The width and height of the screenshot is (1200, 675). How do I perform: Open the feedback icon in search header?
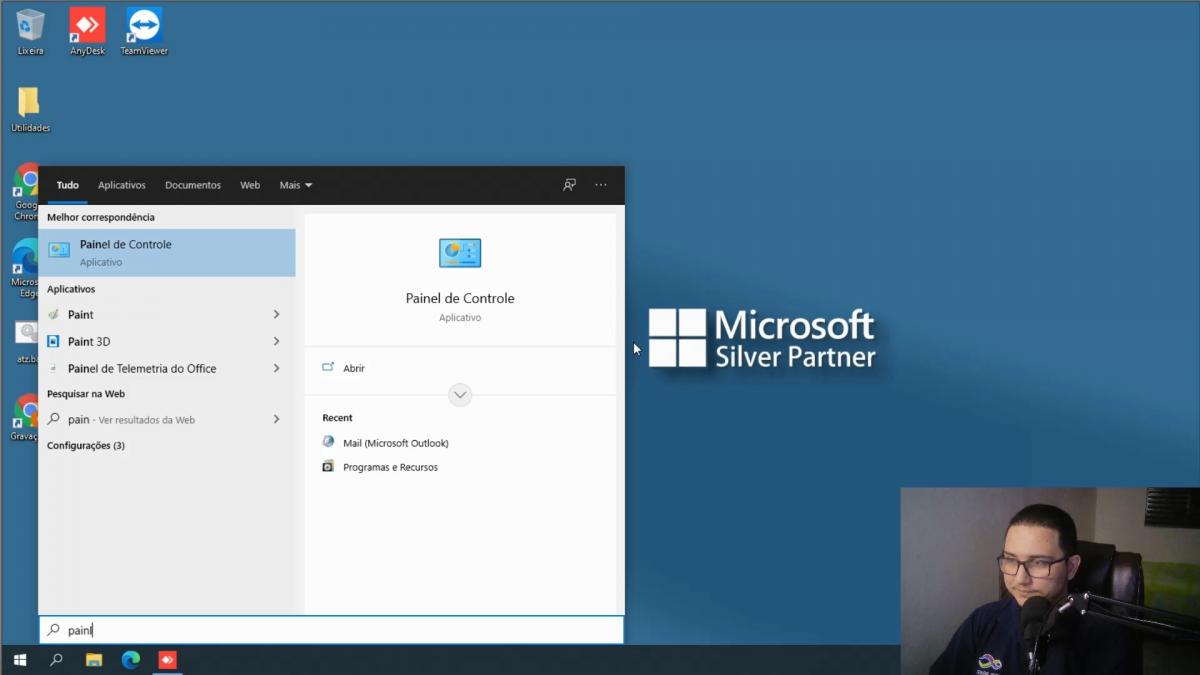coord(569,185)
